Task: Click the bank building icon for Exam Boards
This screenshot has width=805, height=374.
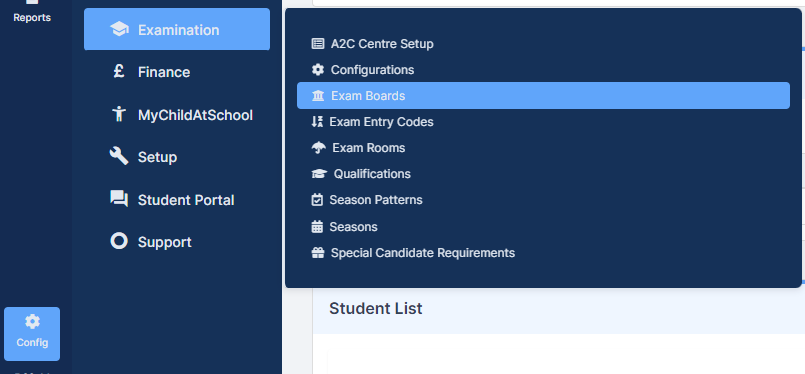Action: [x=318, y=96]
